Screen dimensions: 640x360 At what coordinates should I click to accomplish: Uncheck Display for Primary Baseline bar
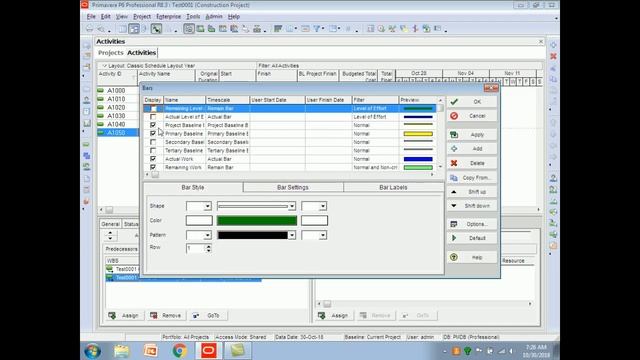click(153, 134)
